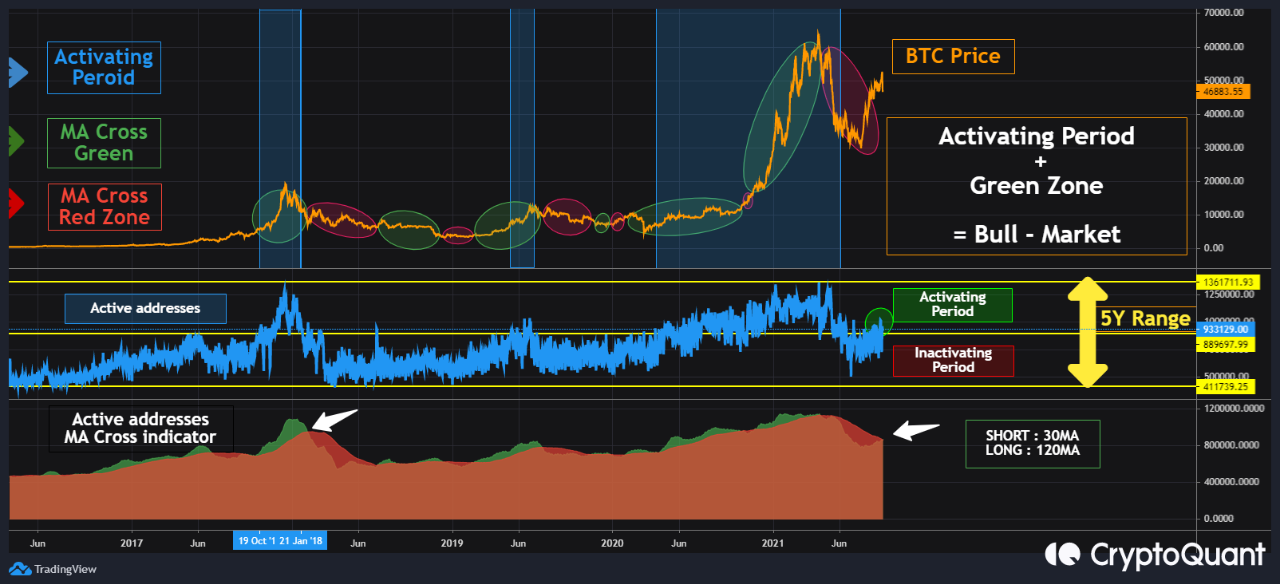Click the red Inactivating Period label

pyautogui.click(x=953, y=360)
